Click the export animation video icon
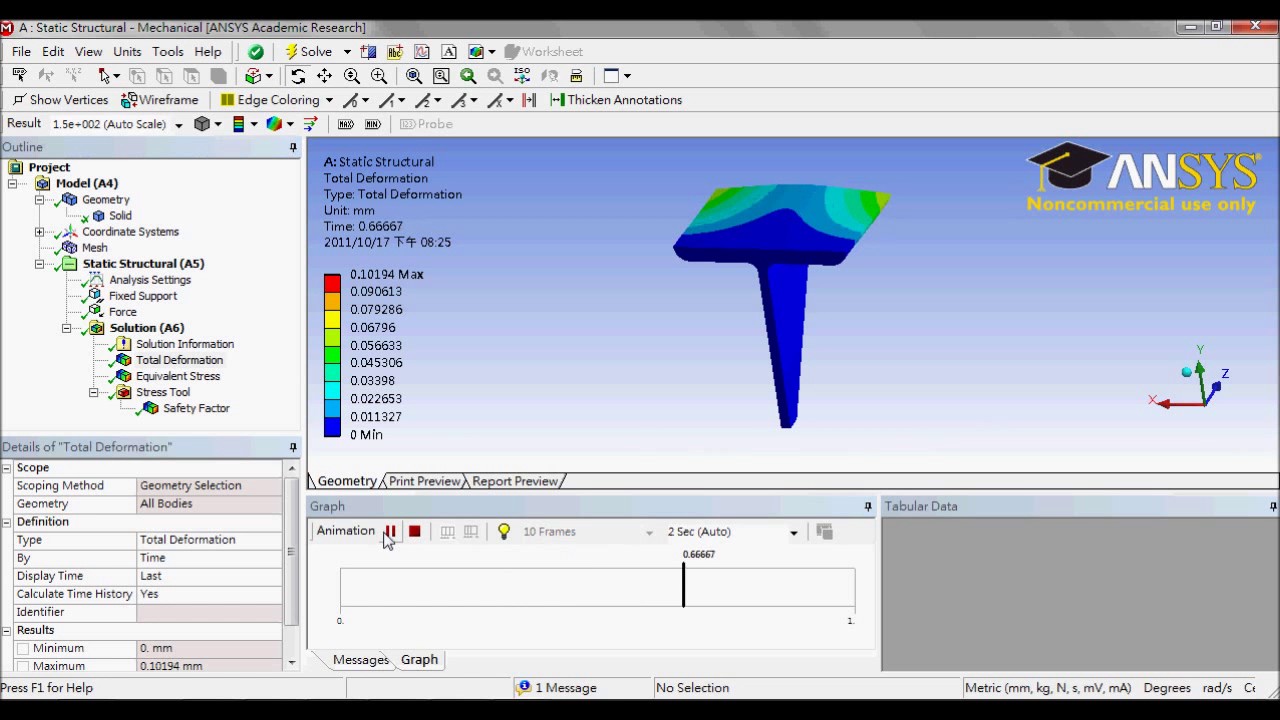 point(824,532)
